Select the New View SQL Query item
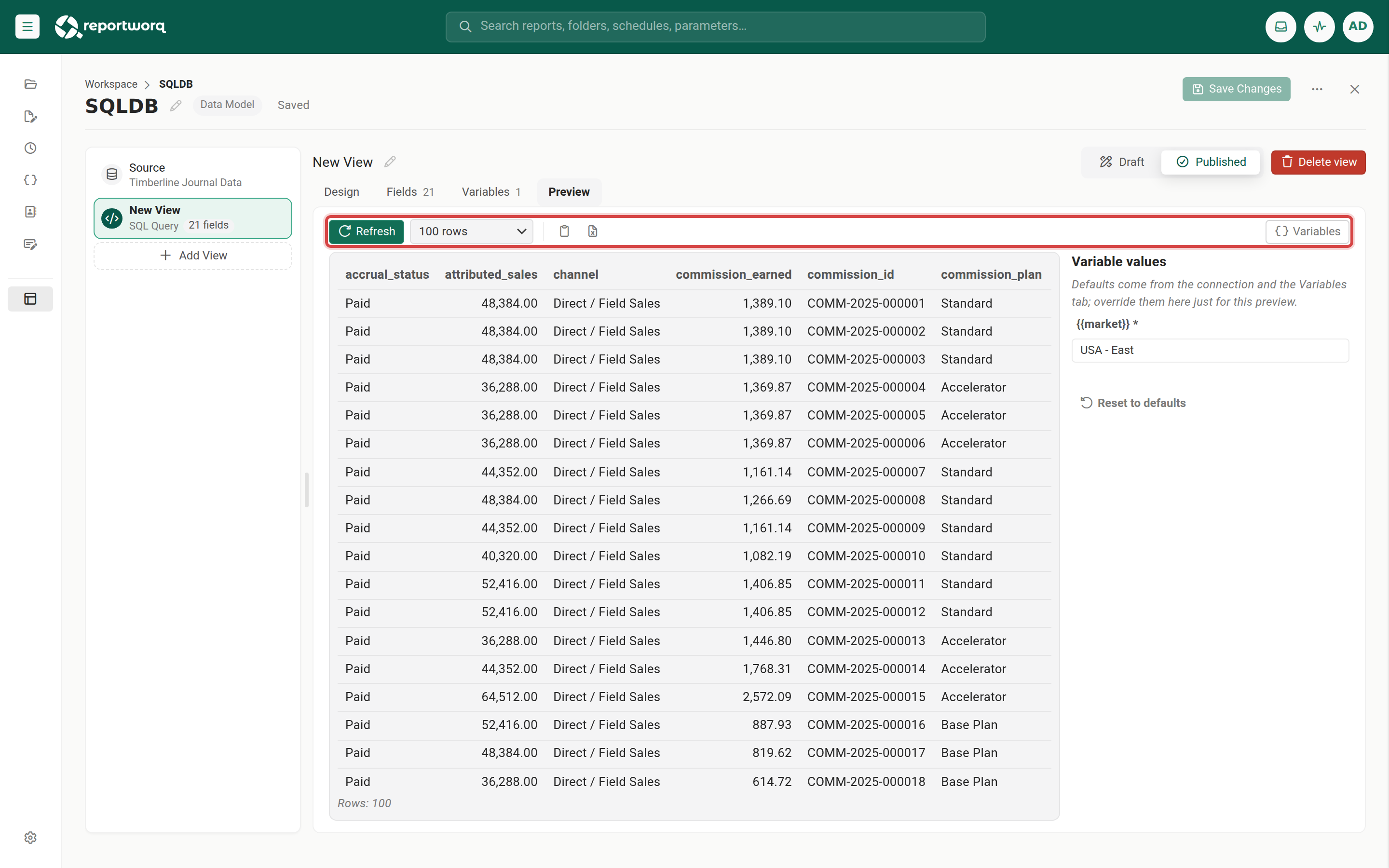This screenshot has width=1389, height=868. point(193,218)
